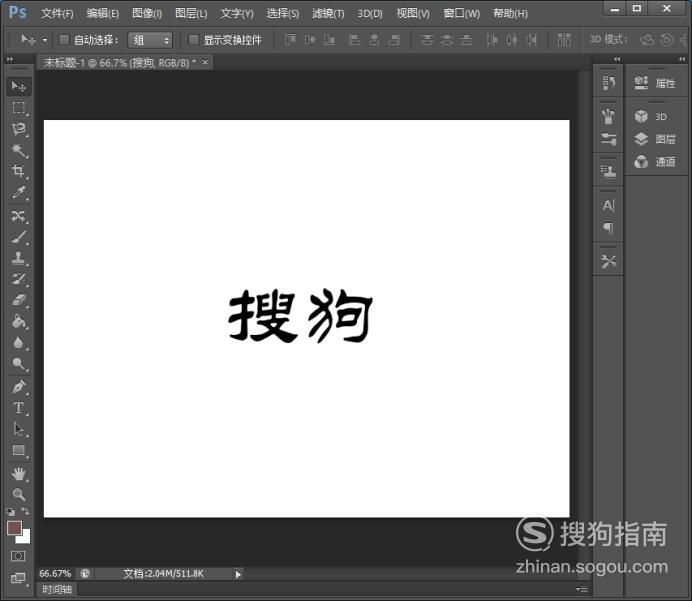This screenshot has width=692, height=601.
Task: Select the Hand tool
Action: pyautogui.click(x=19, y=474)
